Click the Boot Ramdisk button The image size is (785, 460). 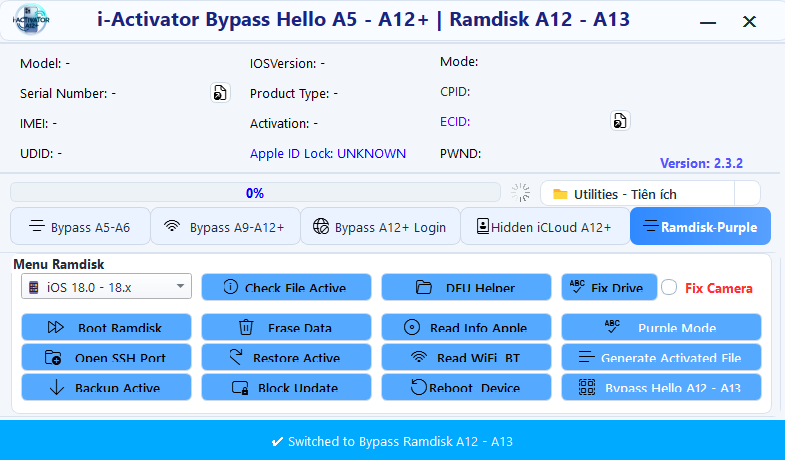click(x=106, y=327)
